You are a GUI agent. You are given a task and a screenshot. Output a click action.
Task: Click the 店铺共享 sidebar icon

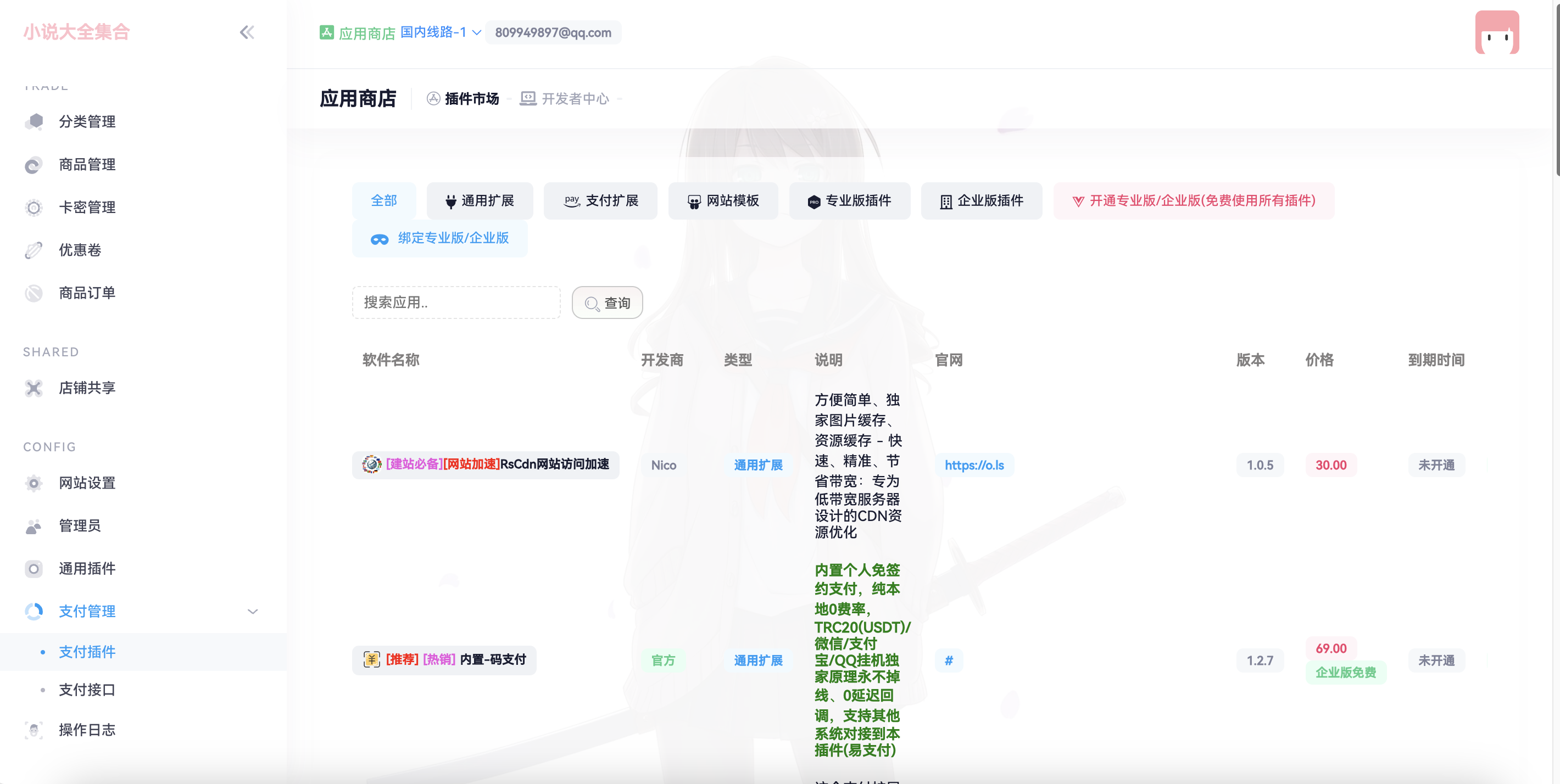tap(34, 388)
